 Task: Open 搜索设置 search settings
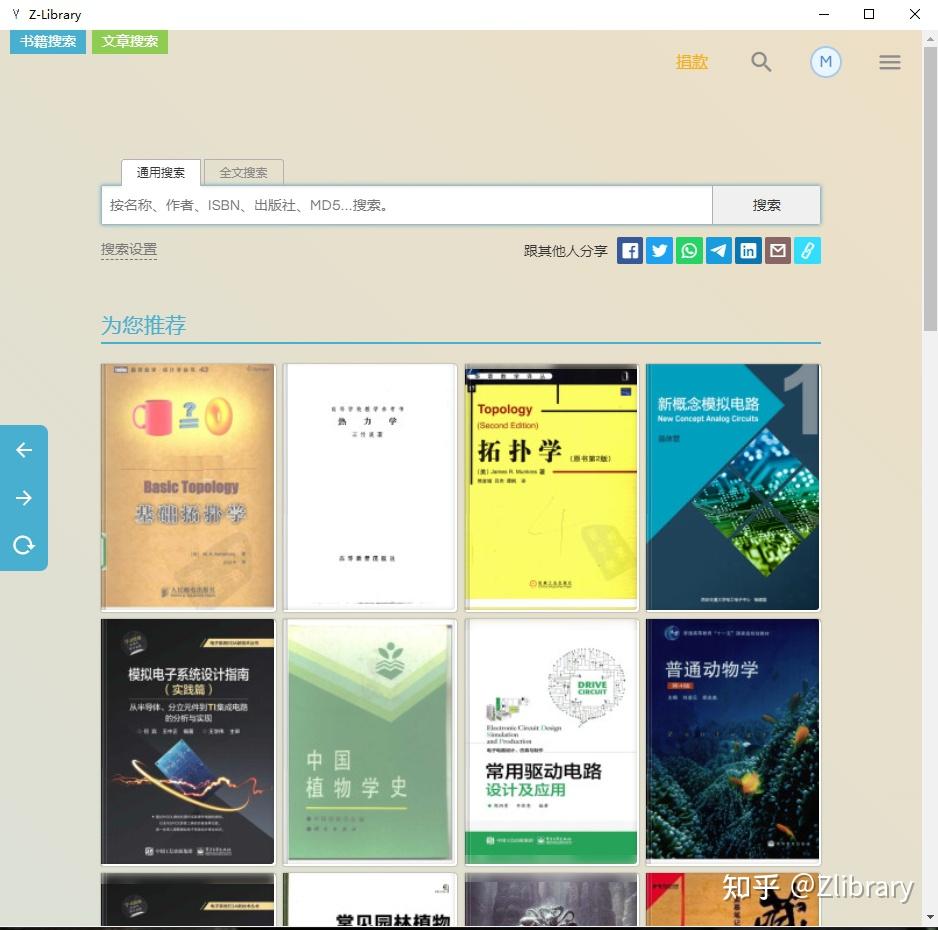(129, 248)
